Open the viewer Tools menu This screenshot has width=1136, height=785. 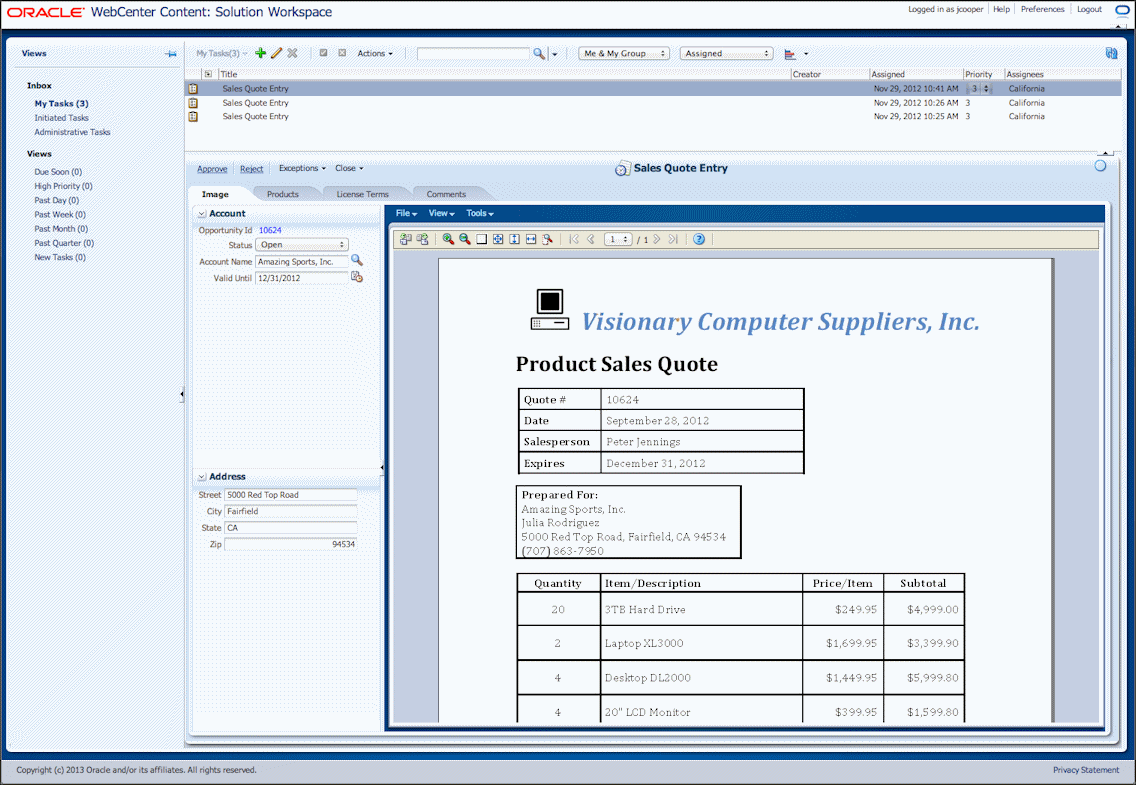480,214
